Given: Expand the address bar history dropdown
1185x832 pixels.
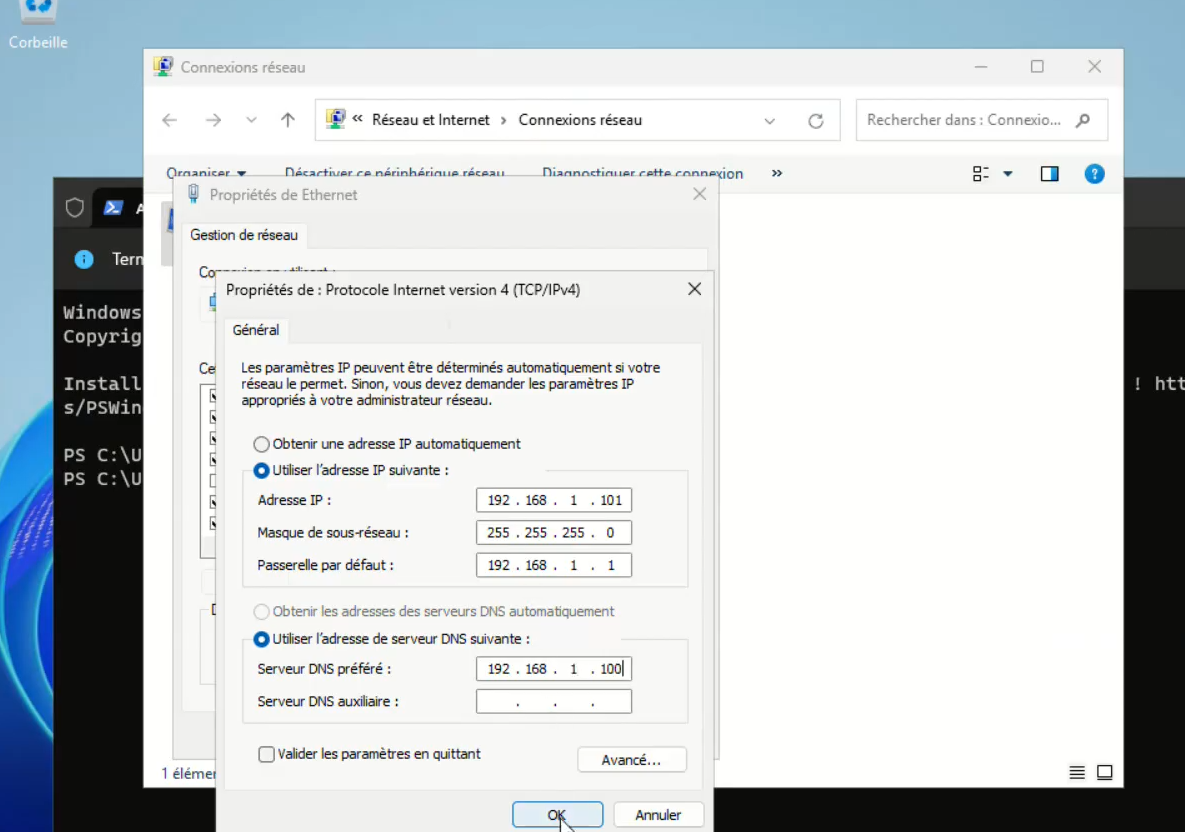Looking at the screenshot, I should 769,119.
